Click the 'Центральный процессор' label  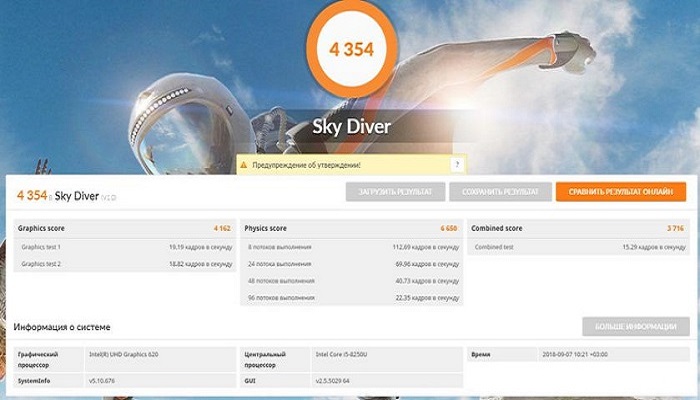(265, 359)
